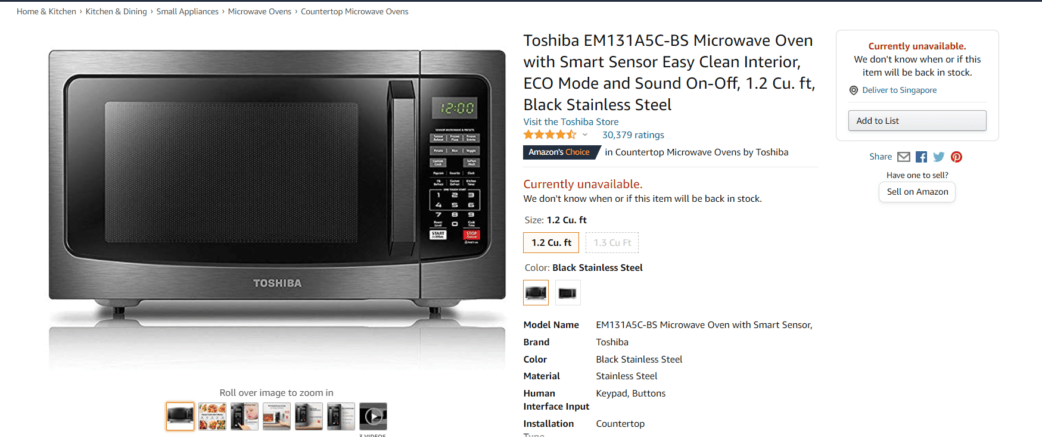Click the delivery location pin icon
This screenshot has width=1042, height=437.
[x=853, y=90]
